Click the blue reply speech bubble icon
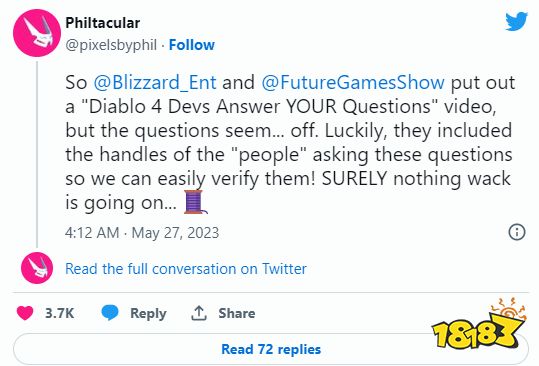 [110, 313]
